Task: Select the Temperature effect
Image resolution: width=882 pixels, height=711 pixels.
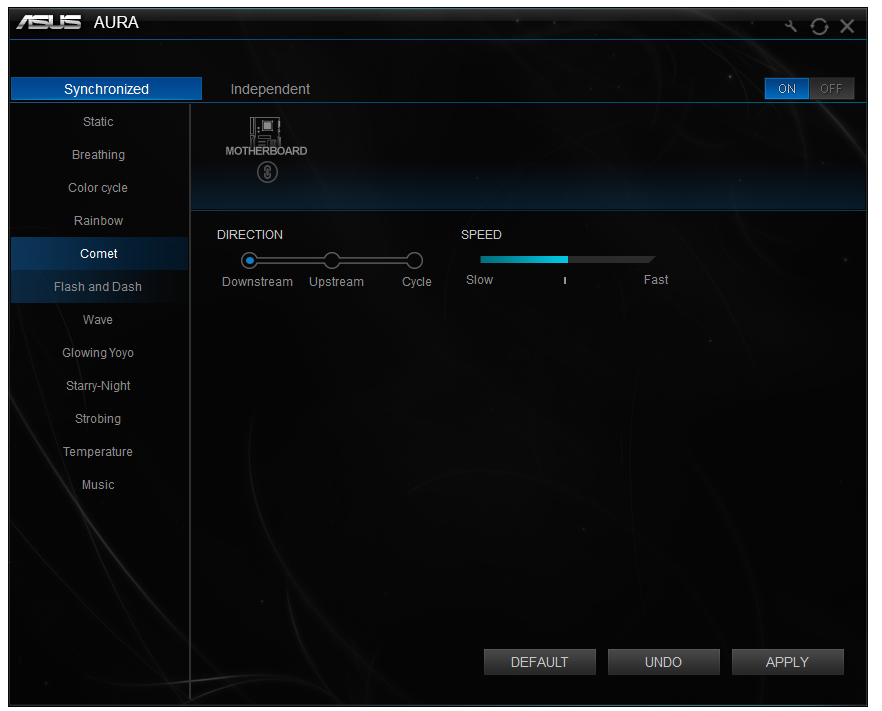Action: [98, 452]
